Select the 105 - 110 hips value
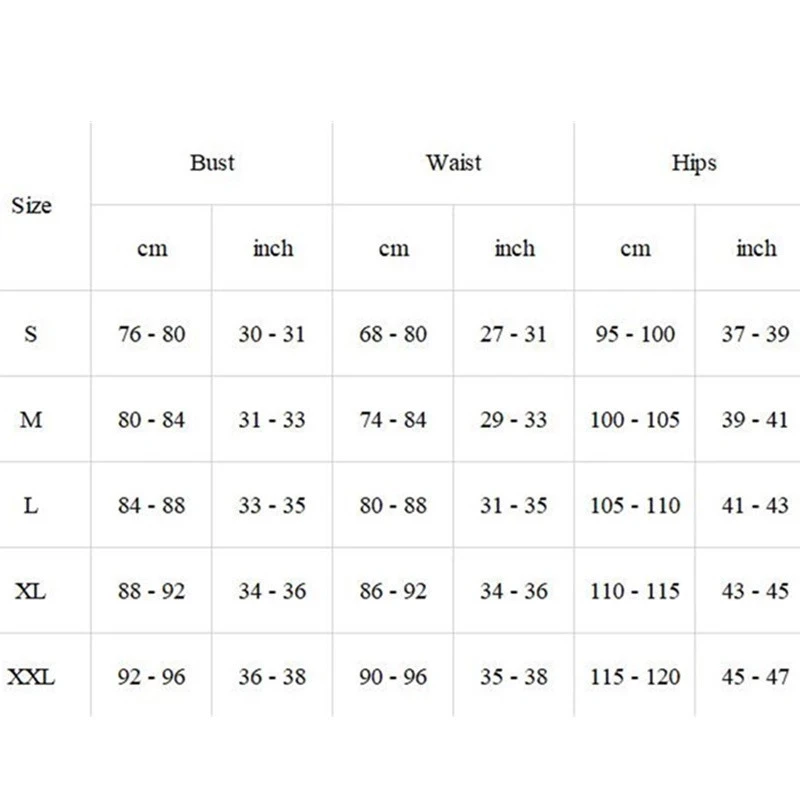Image resolution: width=800 pixels, height=800 pixels. (x=634, y=506)
